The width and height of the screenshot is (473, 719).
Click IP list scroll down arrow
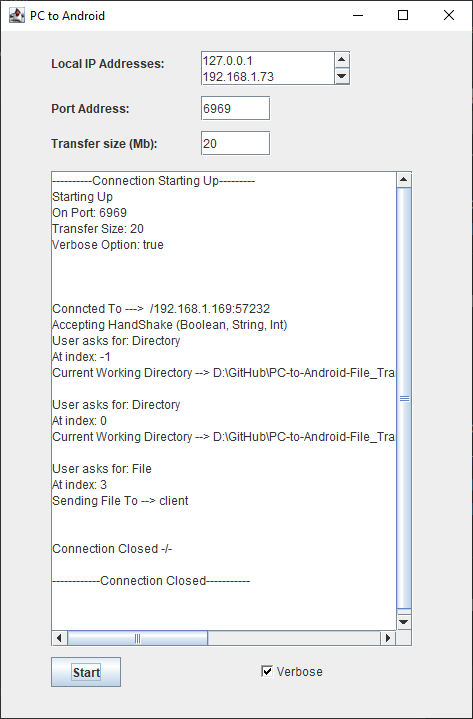point(342,76)
